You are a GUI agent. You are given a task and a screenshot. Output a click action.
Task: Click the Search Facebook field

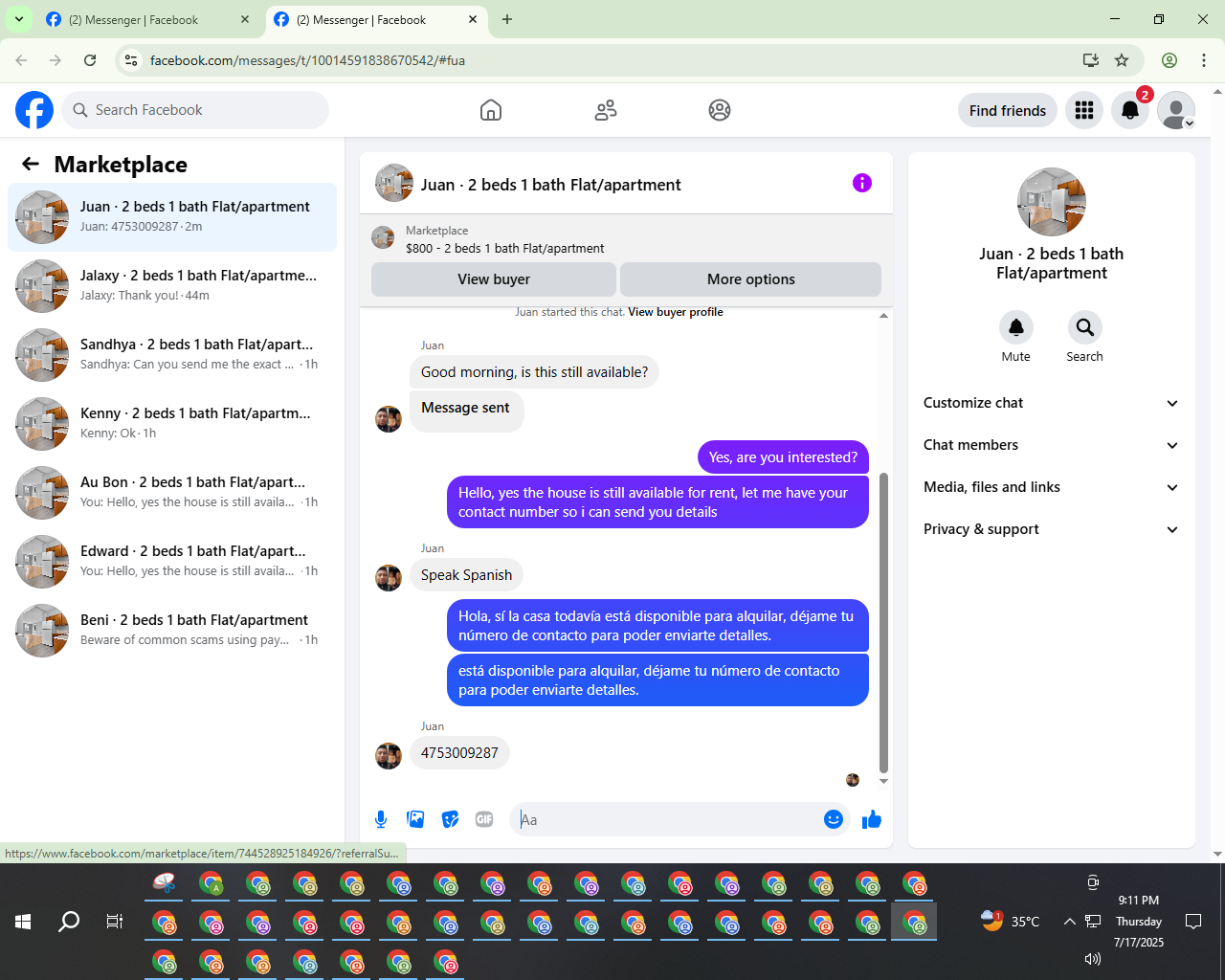[195, 110]
